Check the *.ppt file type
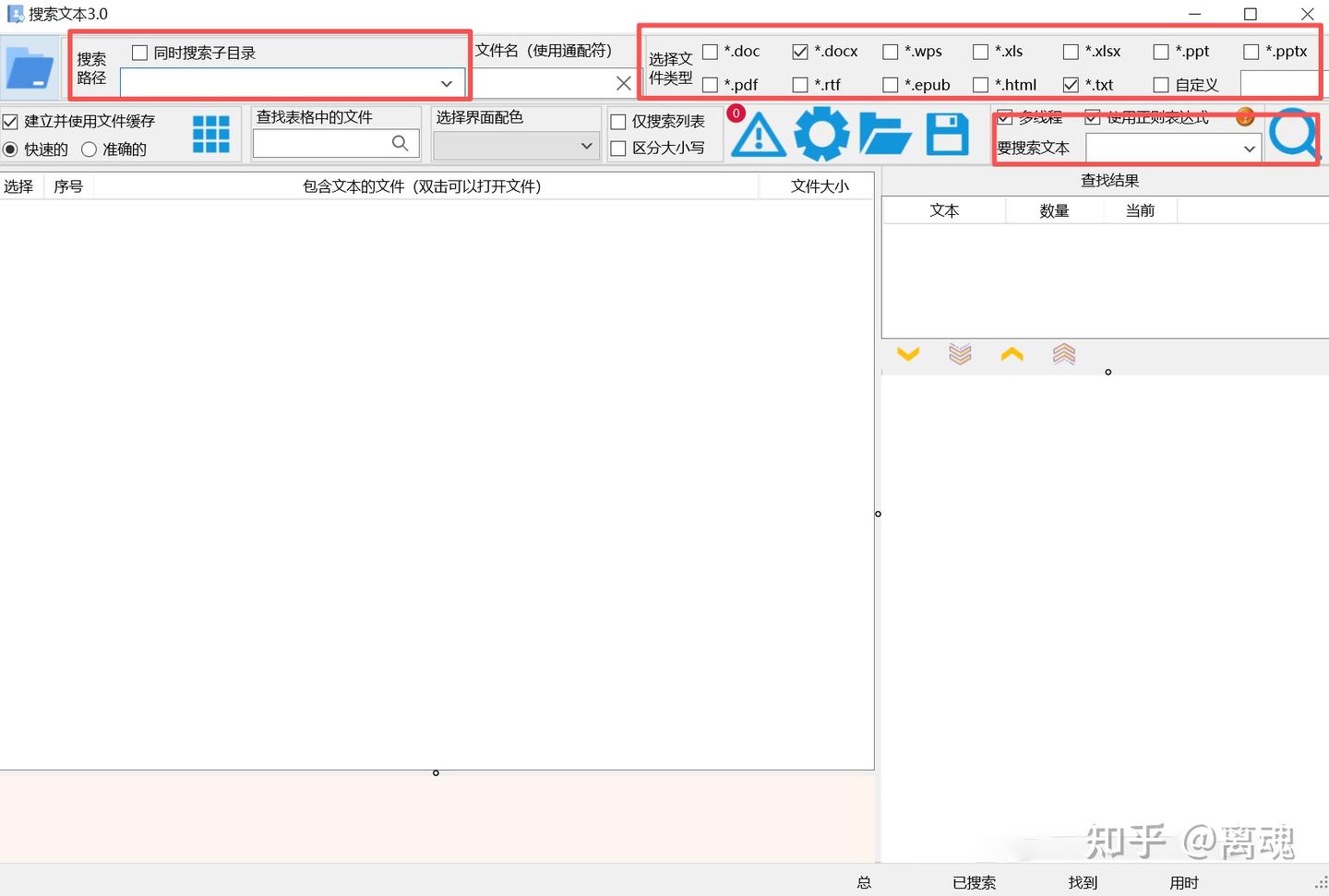The image size is (1329, 896). point(1161,52)
